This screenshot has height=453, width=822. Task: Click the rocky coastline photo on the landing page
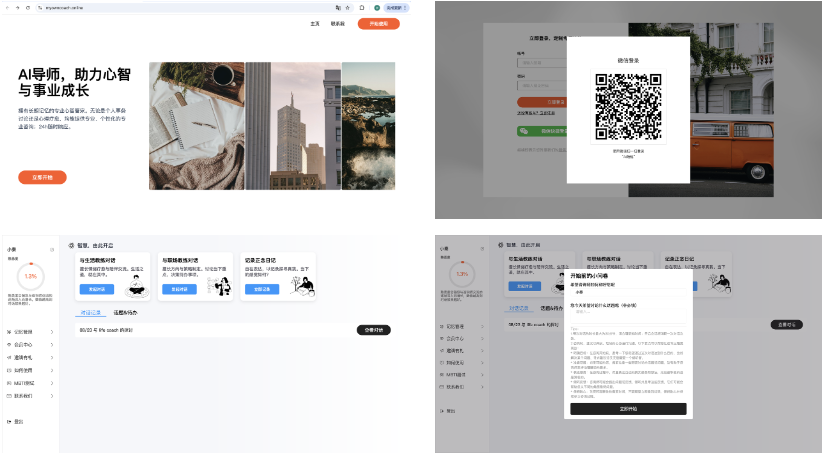tap(369, 126)
